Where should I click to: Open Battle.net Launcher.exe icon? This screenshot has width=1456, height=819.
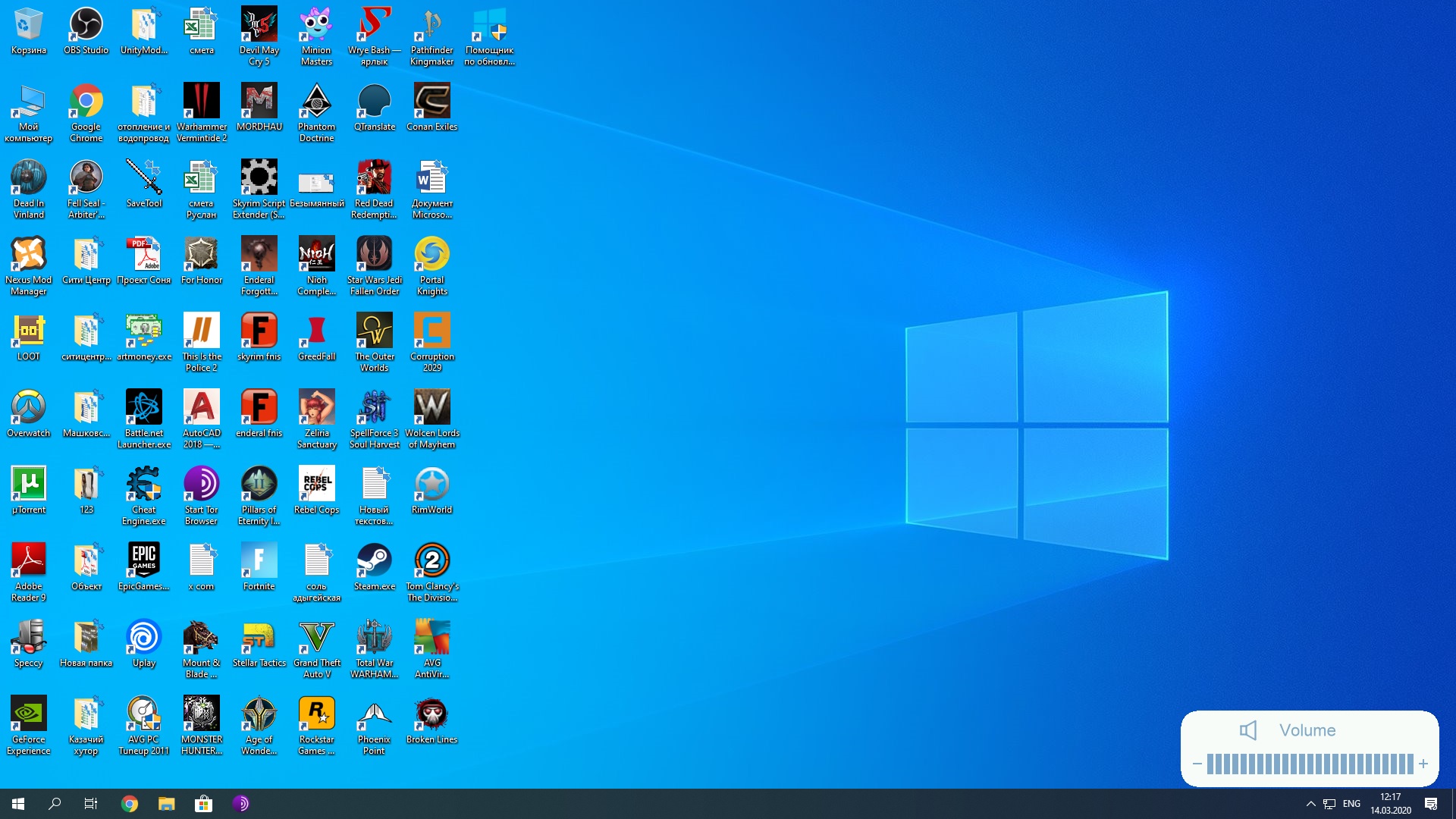(x=143, y=419)
